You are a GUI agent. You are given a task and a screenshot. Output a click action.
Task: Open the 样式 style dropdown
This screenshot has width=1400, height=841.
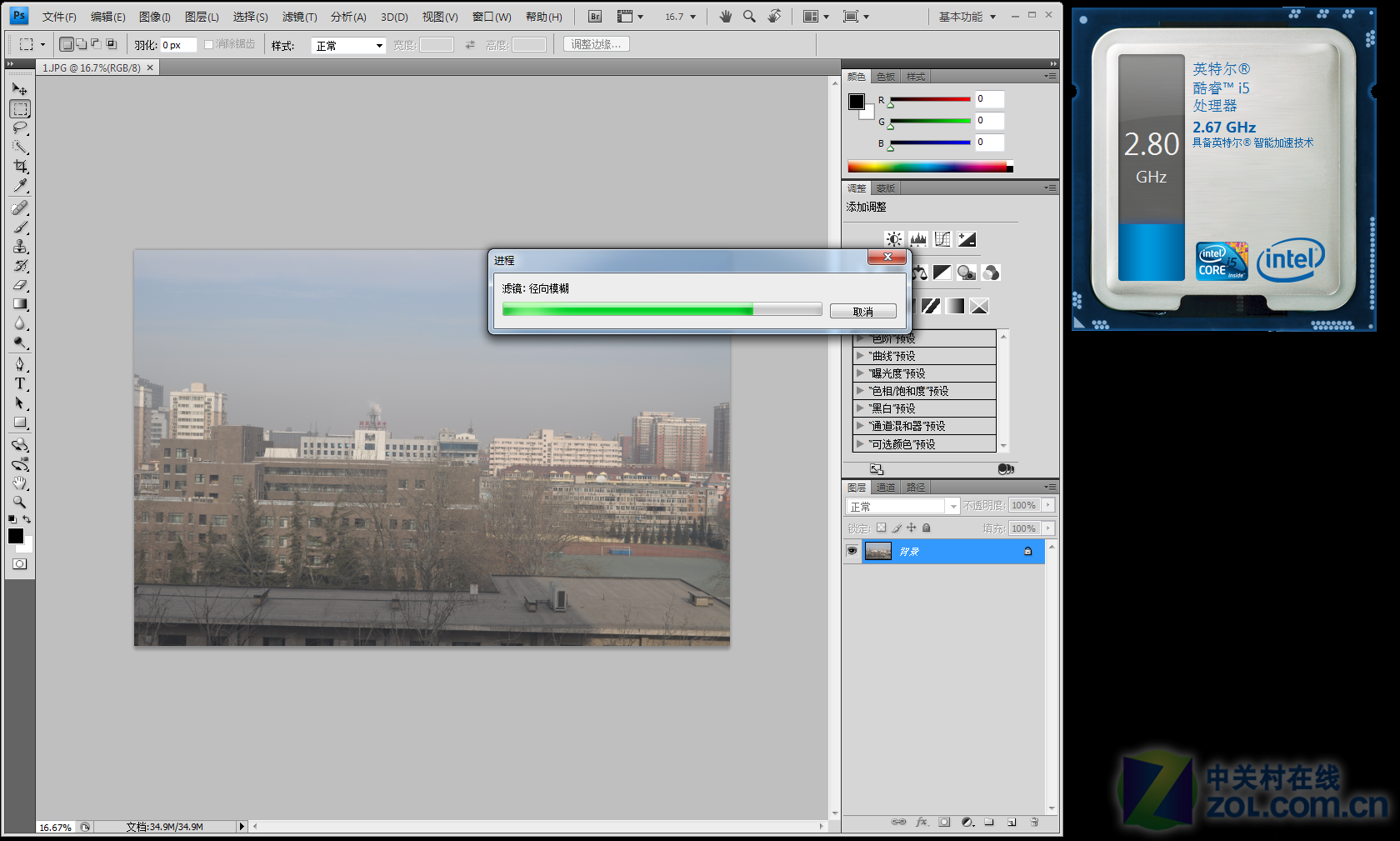coord(348,45)
